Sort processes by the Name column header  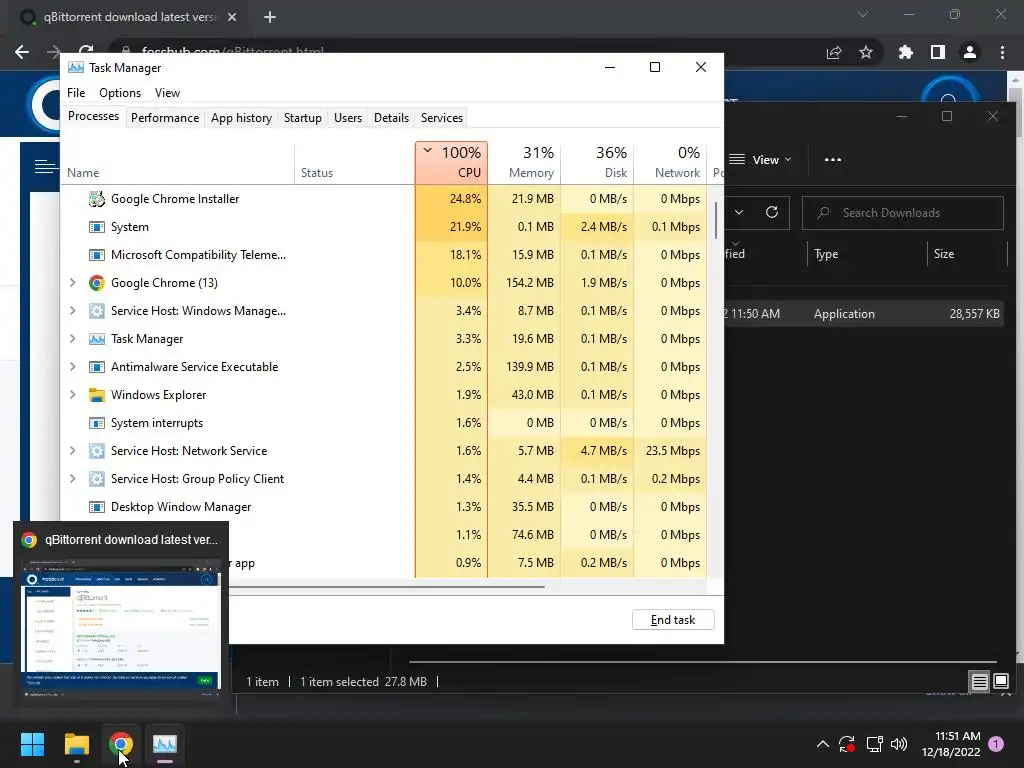tap(177, 163)
